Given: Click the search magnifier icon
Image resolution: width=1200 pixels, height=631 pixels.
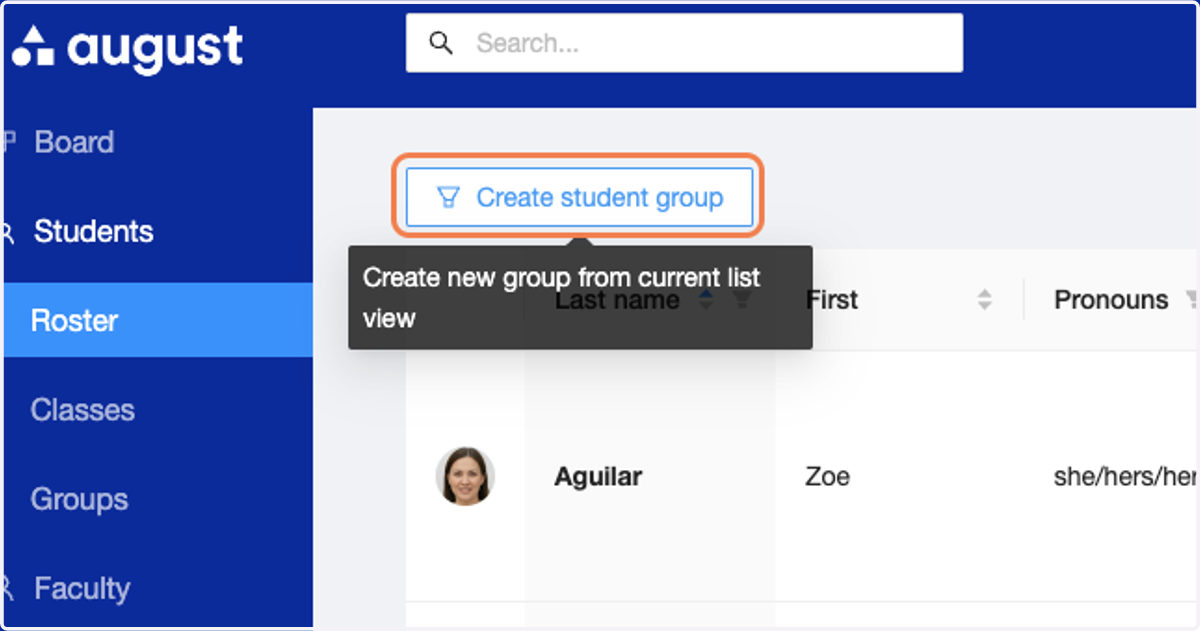Looking at the screenshot, I should pos(440,43).
